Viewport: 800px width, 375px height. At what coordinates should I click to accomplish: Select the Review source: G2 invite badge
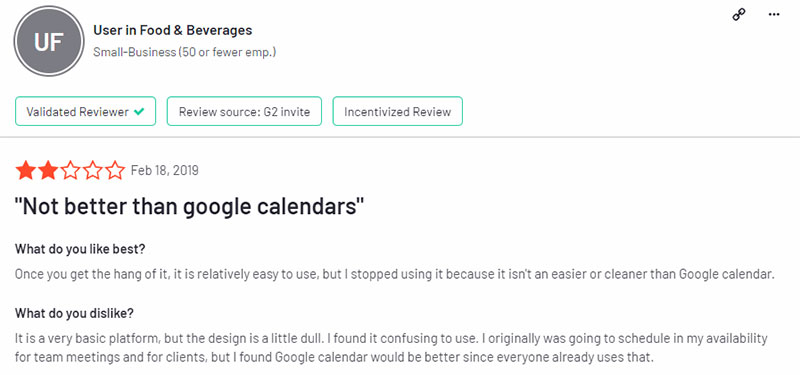tap(244, 111)
